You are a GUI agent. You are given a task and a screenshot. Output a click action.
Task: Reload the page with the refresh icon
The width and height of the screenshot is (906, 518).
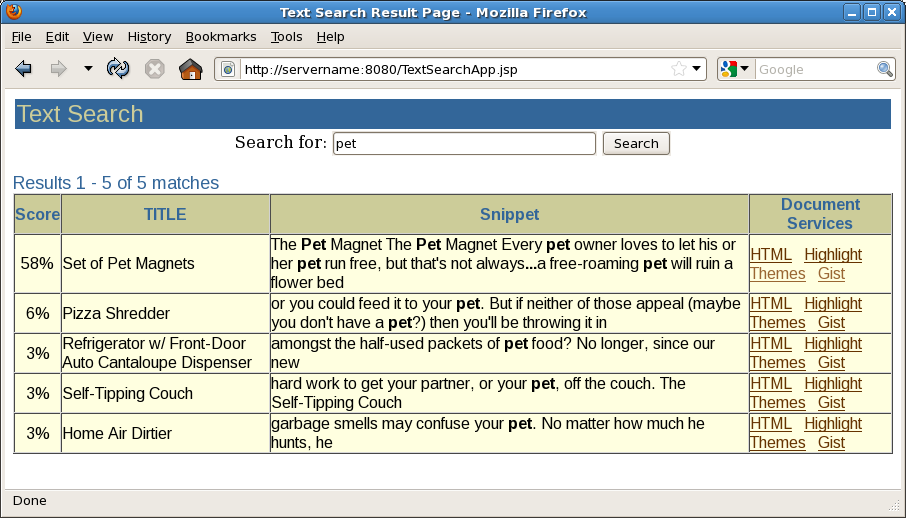(118, 69)
